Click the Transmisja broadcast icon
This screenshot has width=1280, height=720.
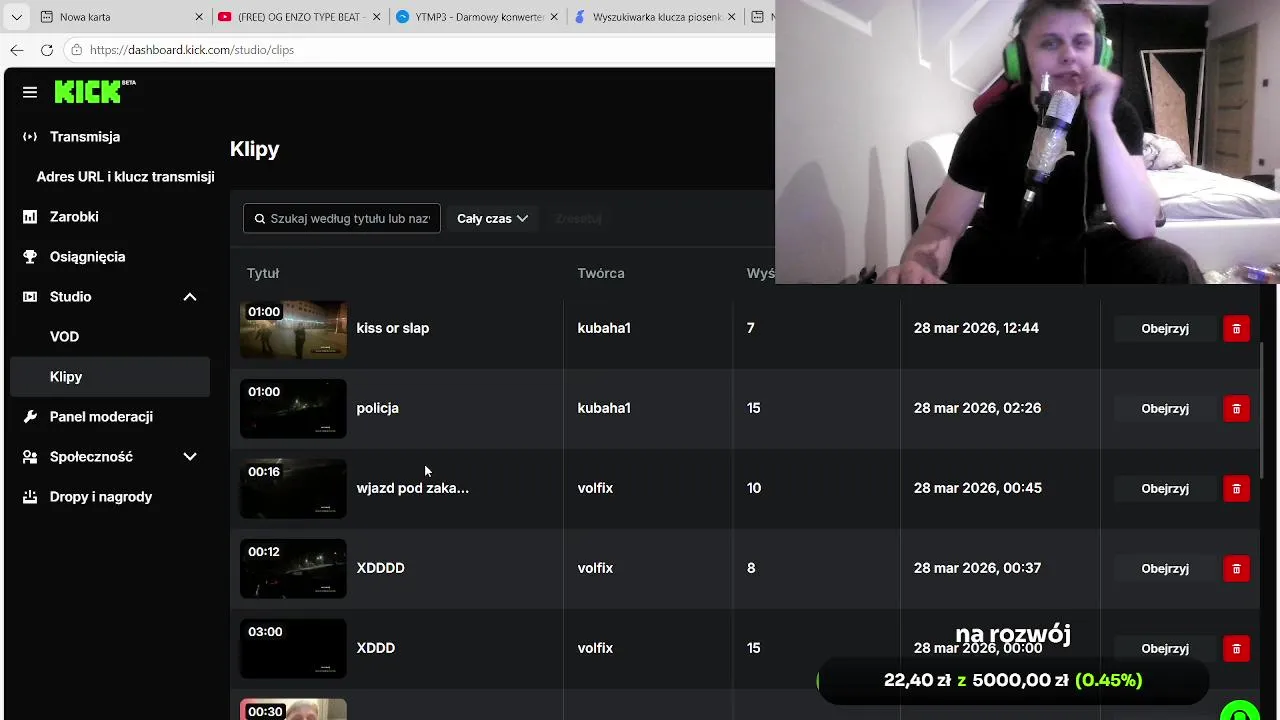pyautogui.click(x=30, y=137)
